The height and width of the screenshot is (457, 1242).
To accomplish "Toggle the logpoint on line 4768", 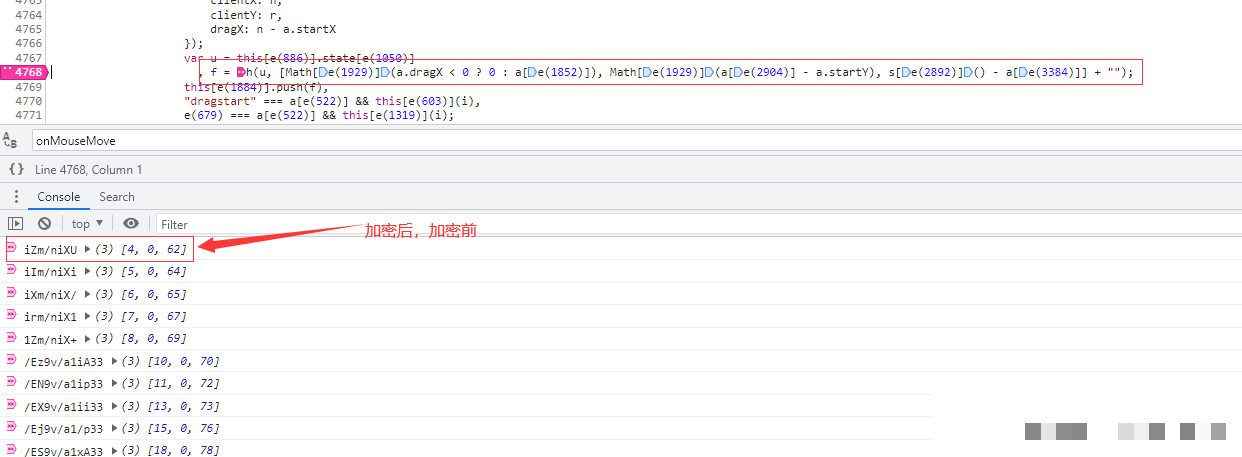I will 23,72.
